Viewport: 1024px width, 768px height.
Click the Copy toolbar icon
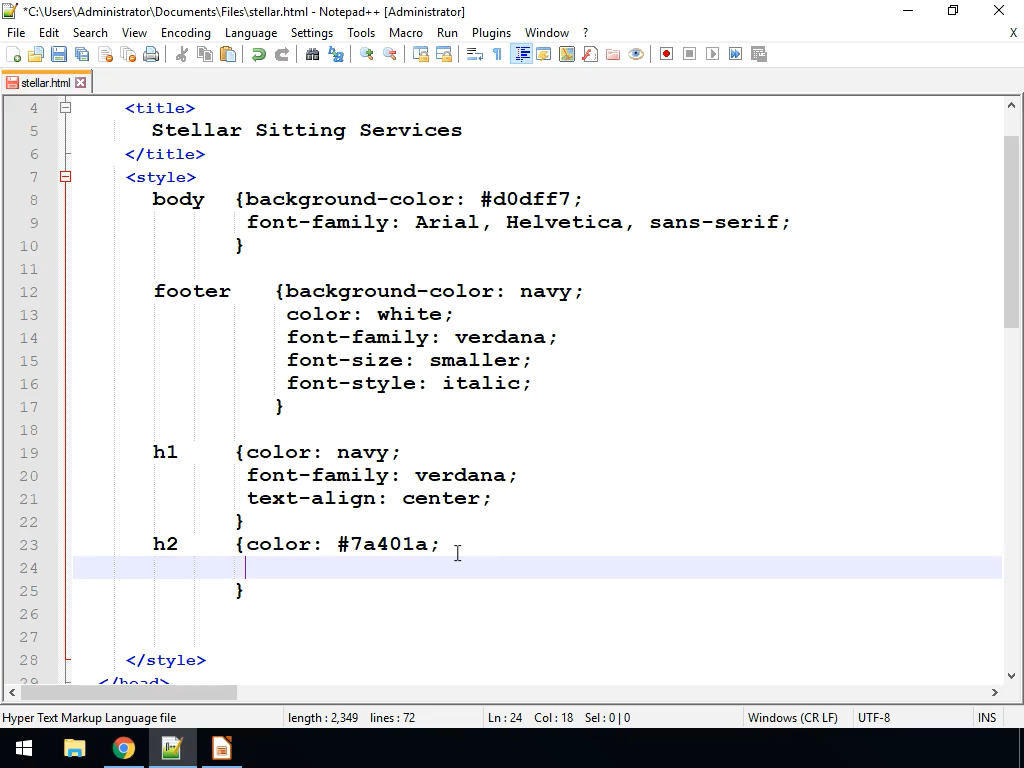pyautogui.click(x=204, y=54)
